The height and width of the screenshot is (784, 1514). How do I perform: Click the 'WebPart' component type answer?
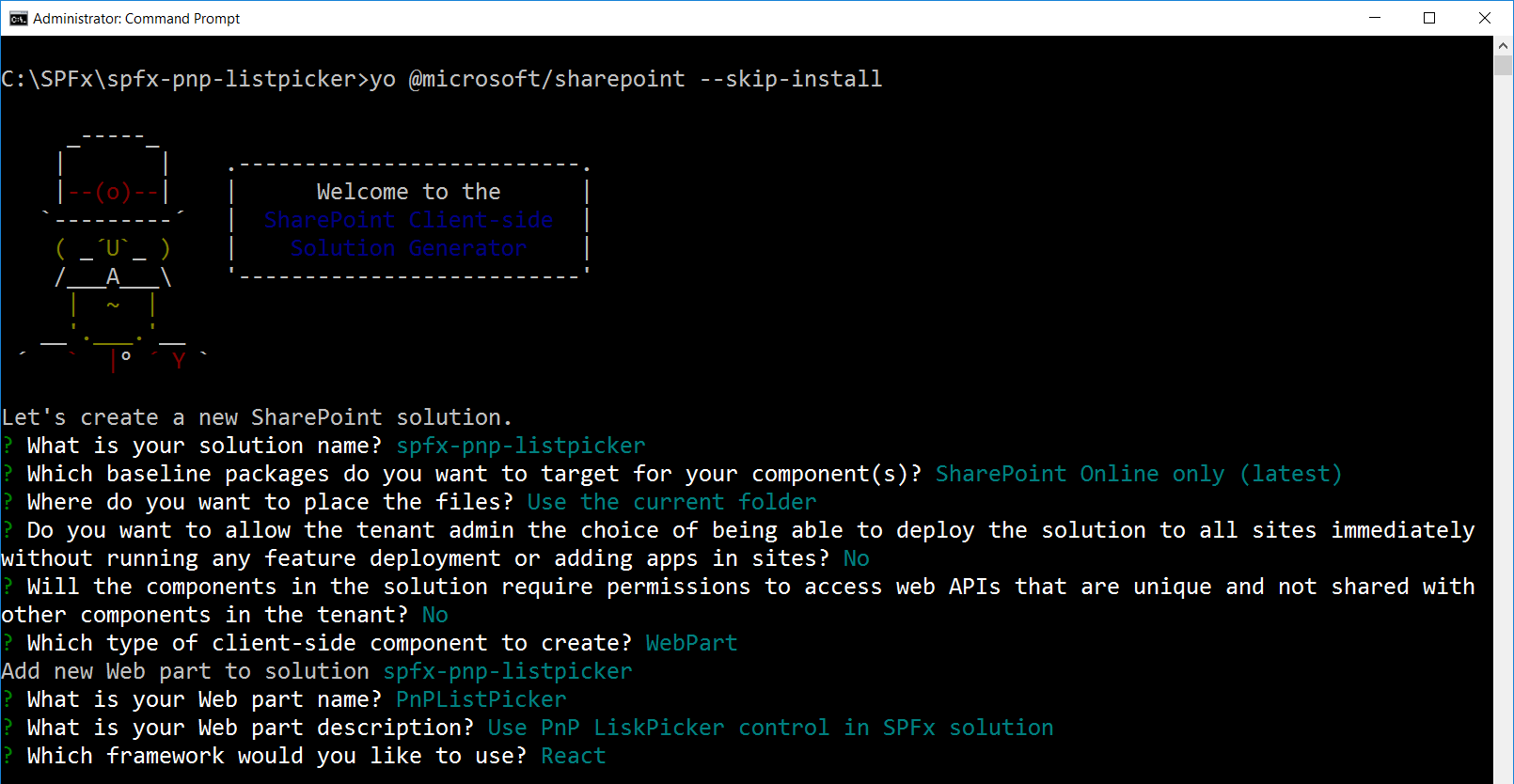[x=691, y=643]
